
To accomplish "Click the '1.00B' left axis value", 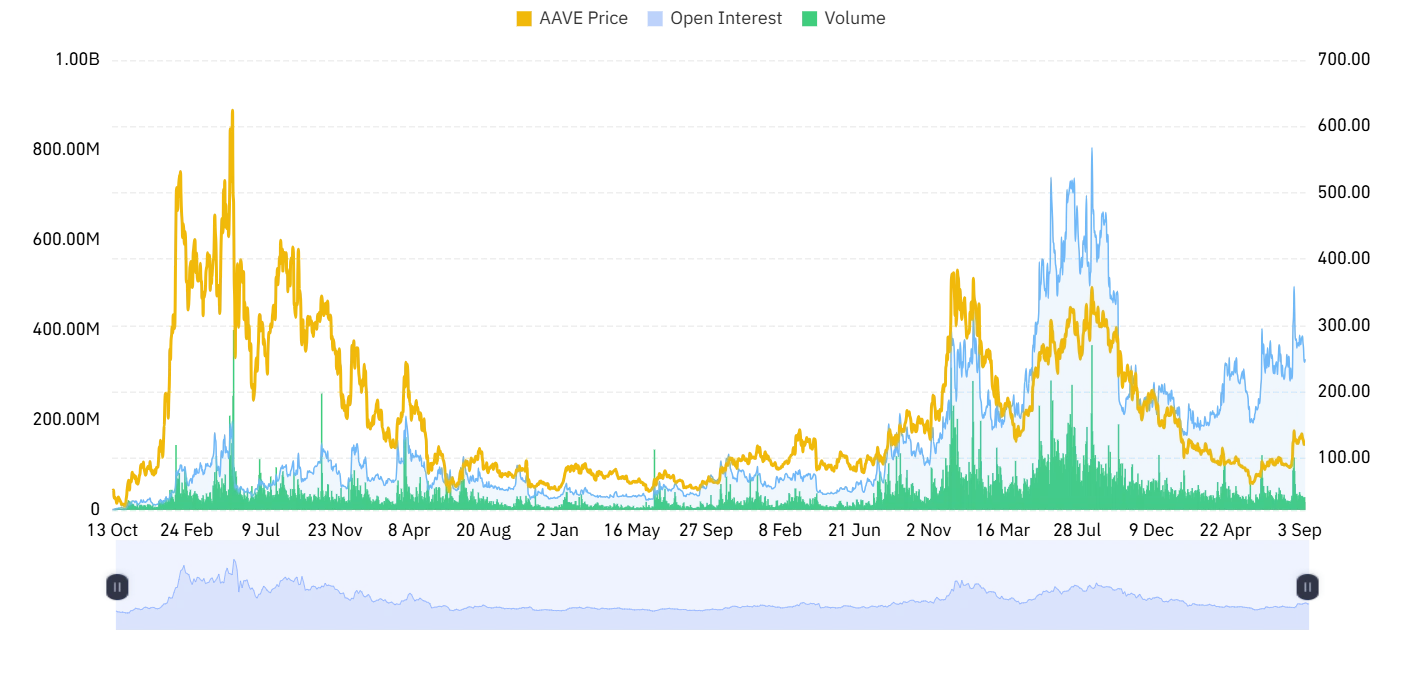I will pyautogui.click(x=77, y=60).
